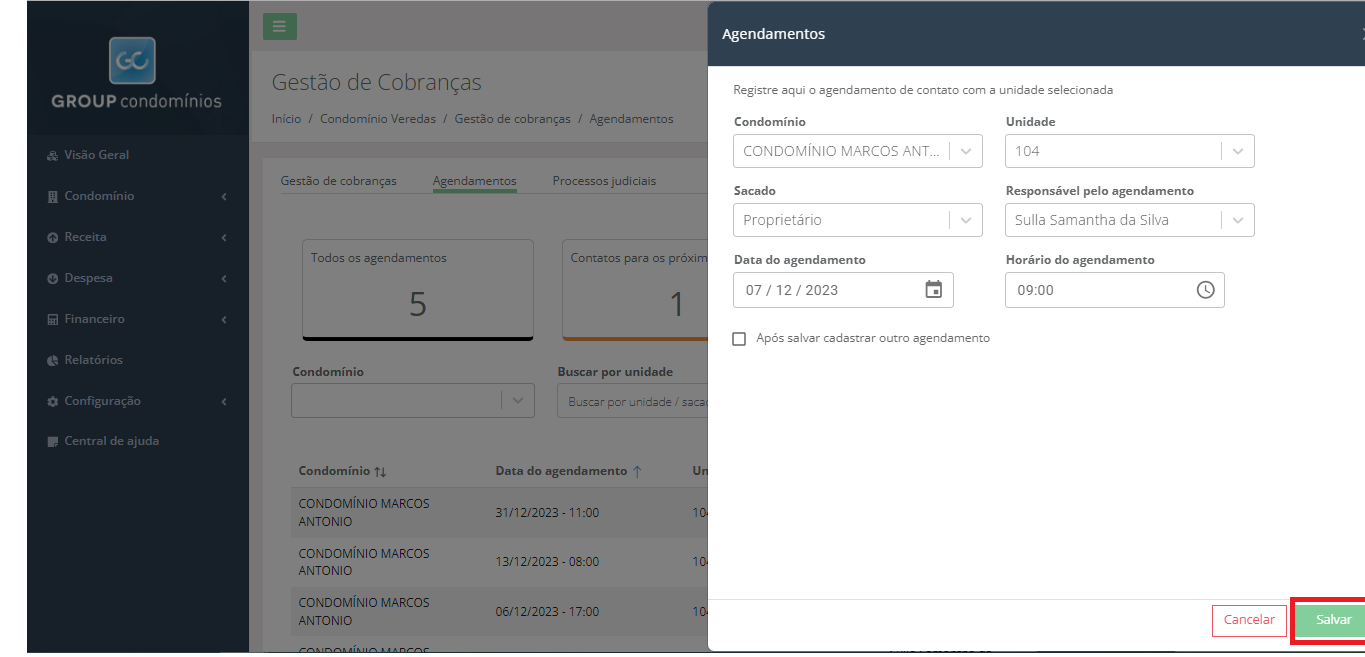The height and width of the screenshot is (657, 1365).
Task: Click the Condomínio building icon in sidebar
Action: [53, 197]
